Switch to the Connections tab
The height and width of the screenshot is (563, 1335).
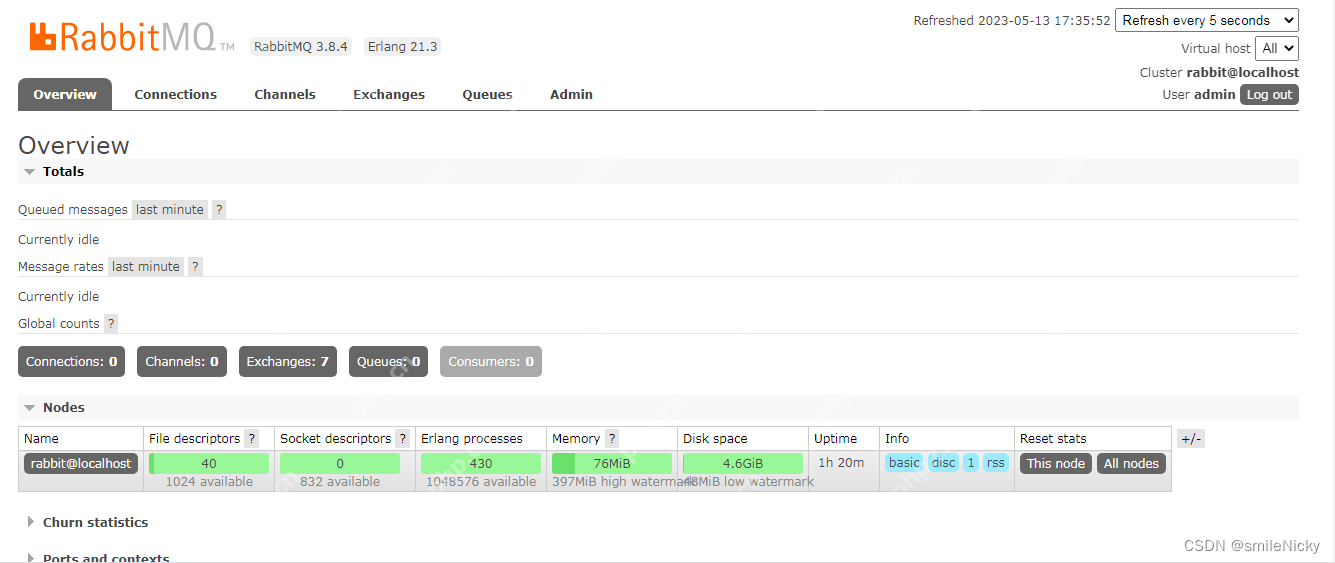click(176, 95)
